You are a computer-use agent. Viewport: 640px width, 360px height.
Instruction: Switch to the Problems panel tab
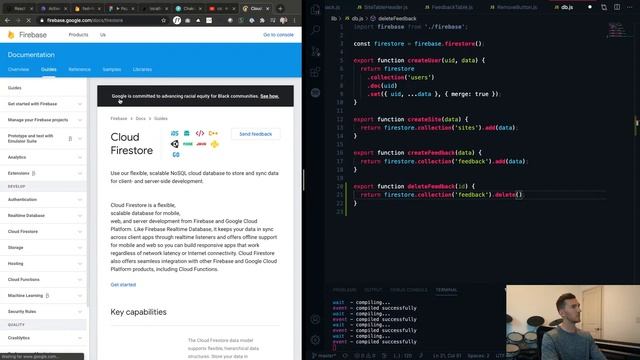pos(344,290)
